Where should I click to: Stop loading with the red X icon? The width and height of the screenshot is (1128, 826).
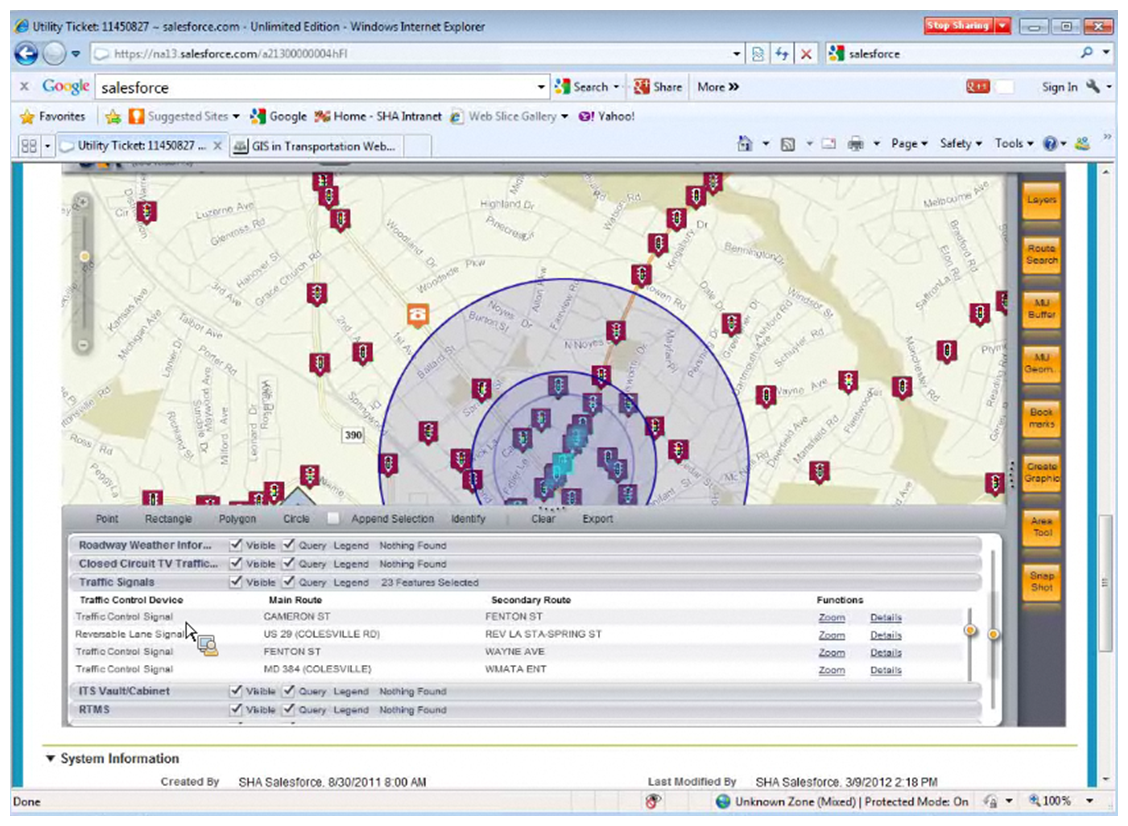(806, 54)
